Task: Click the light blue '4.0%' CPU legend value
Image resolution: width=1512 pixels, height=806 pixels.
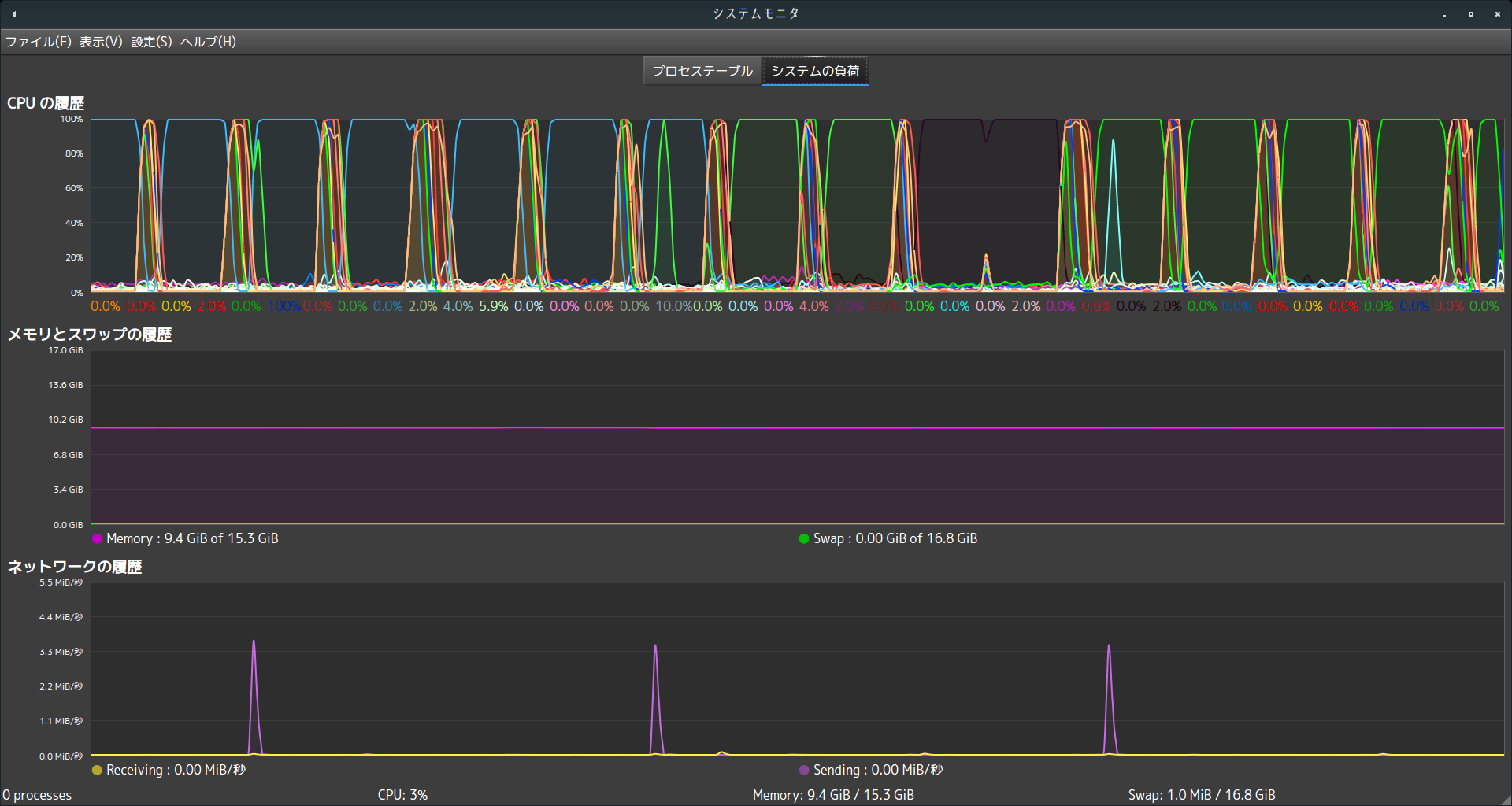Action: (x=458, y=306)
